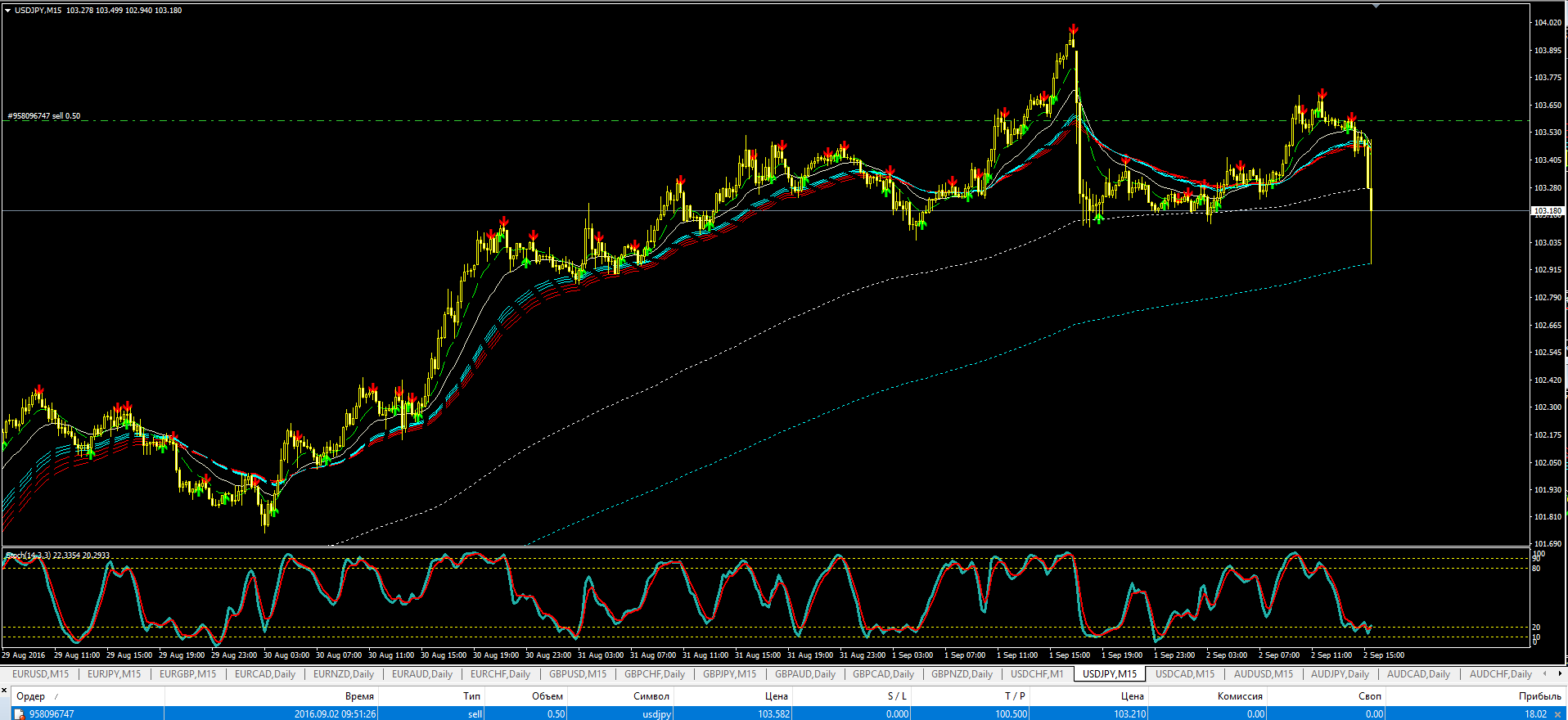
Task: Close the terminal panel with the X icon
Action: point(4,691)
